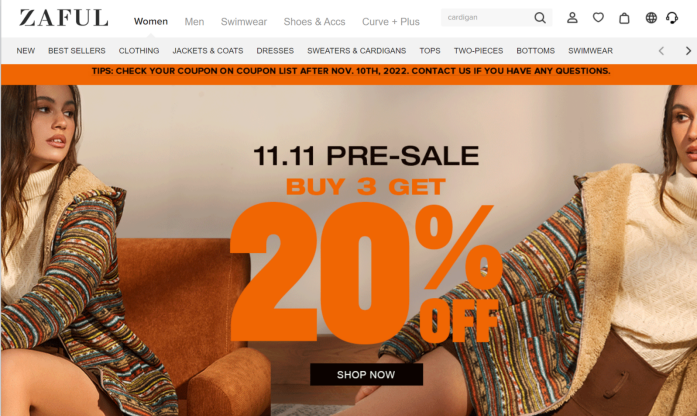Switch to the Men tab

pos(194,22)
